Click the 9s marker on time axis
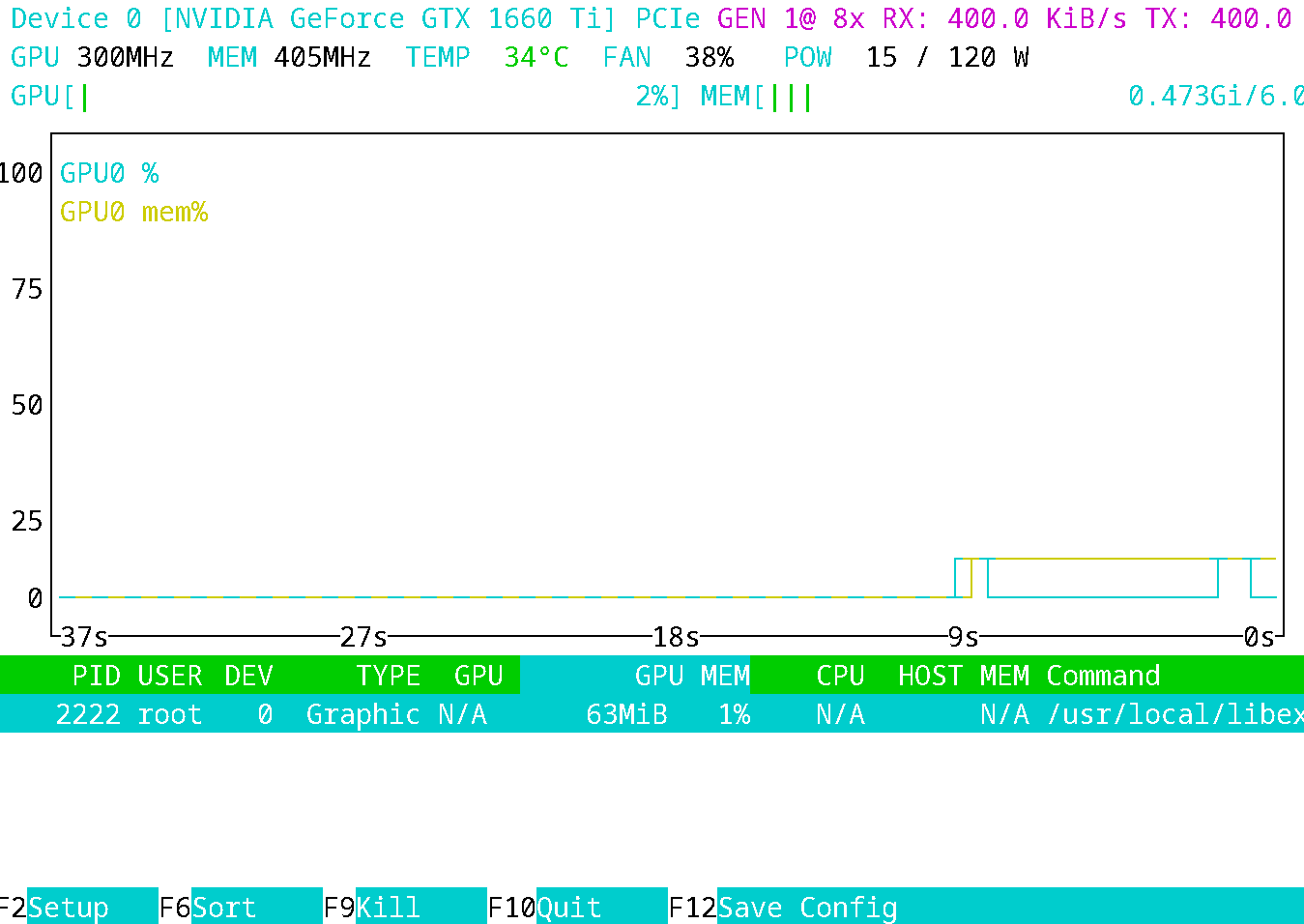The image size is (1304, 924). [x=963, y=637]
